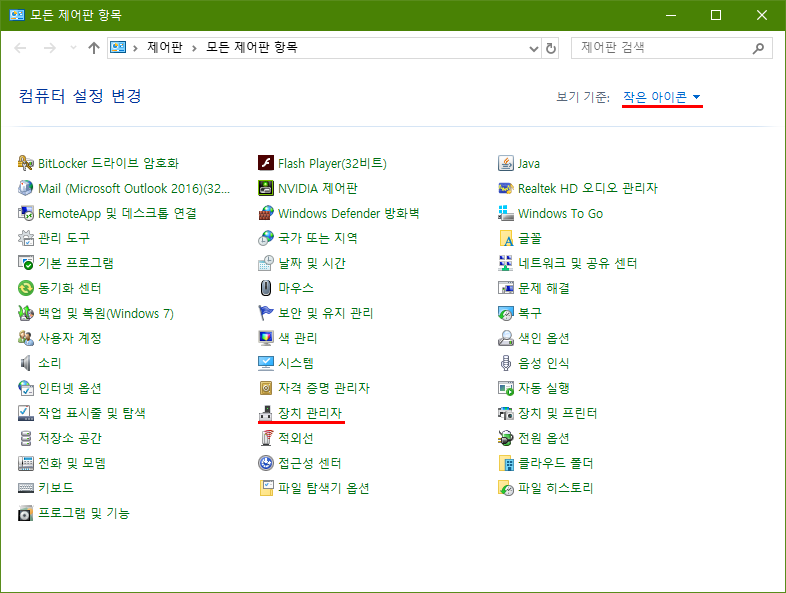Open the 저장소 공간 link

pos(70,438)
